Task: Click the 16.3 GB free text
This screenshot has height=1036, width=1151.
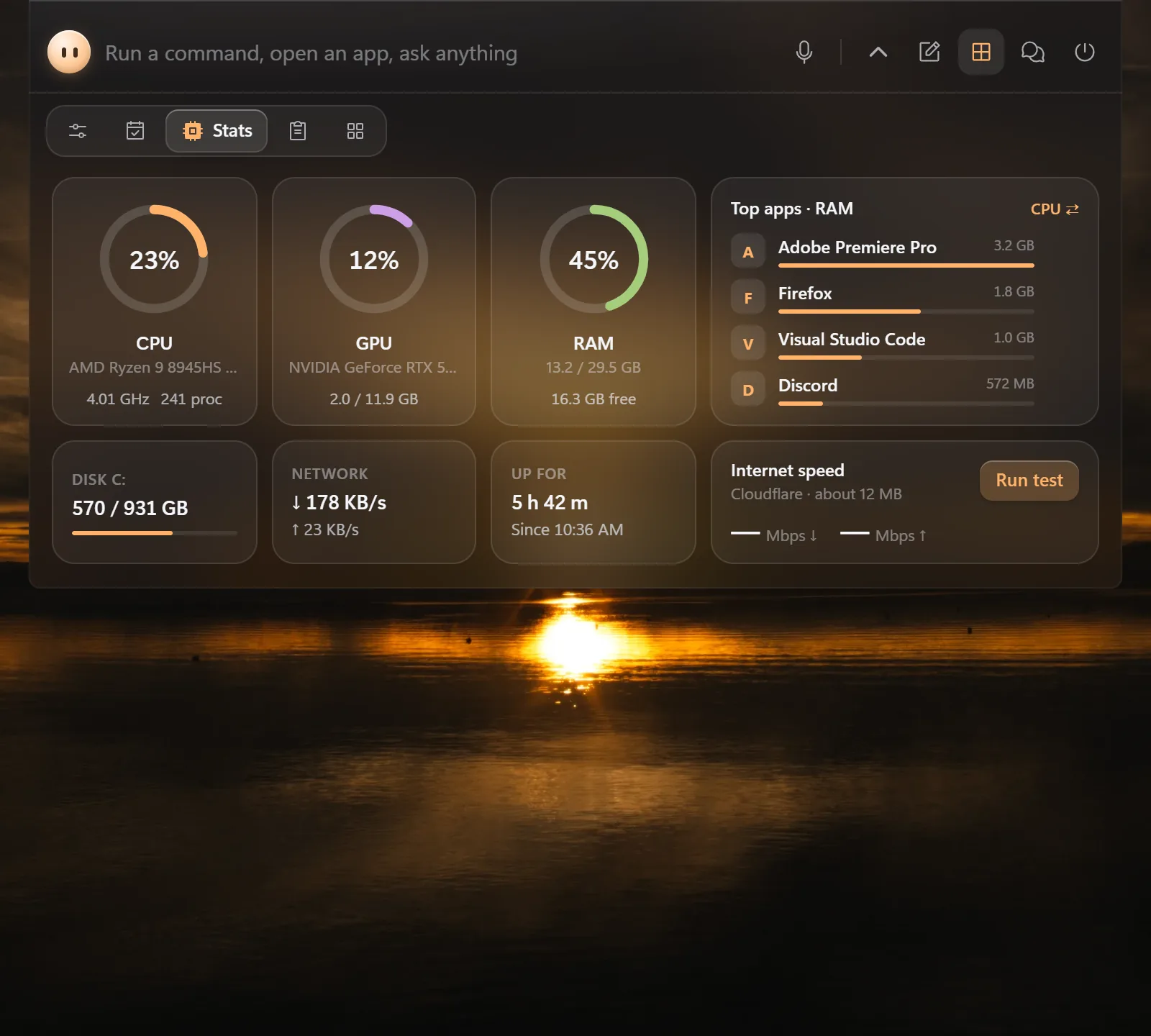Action: tap(593, 399)
